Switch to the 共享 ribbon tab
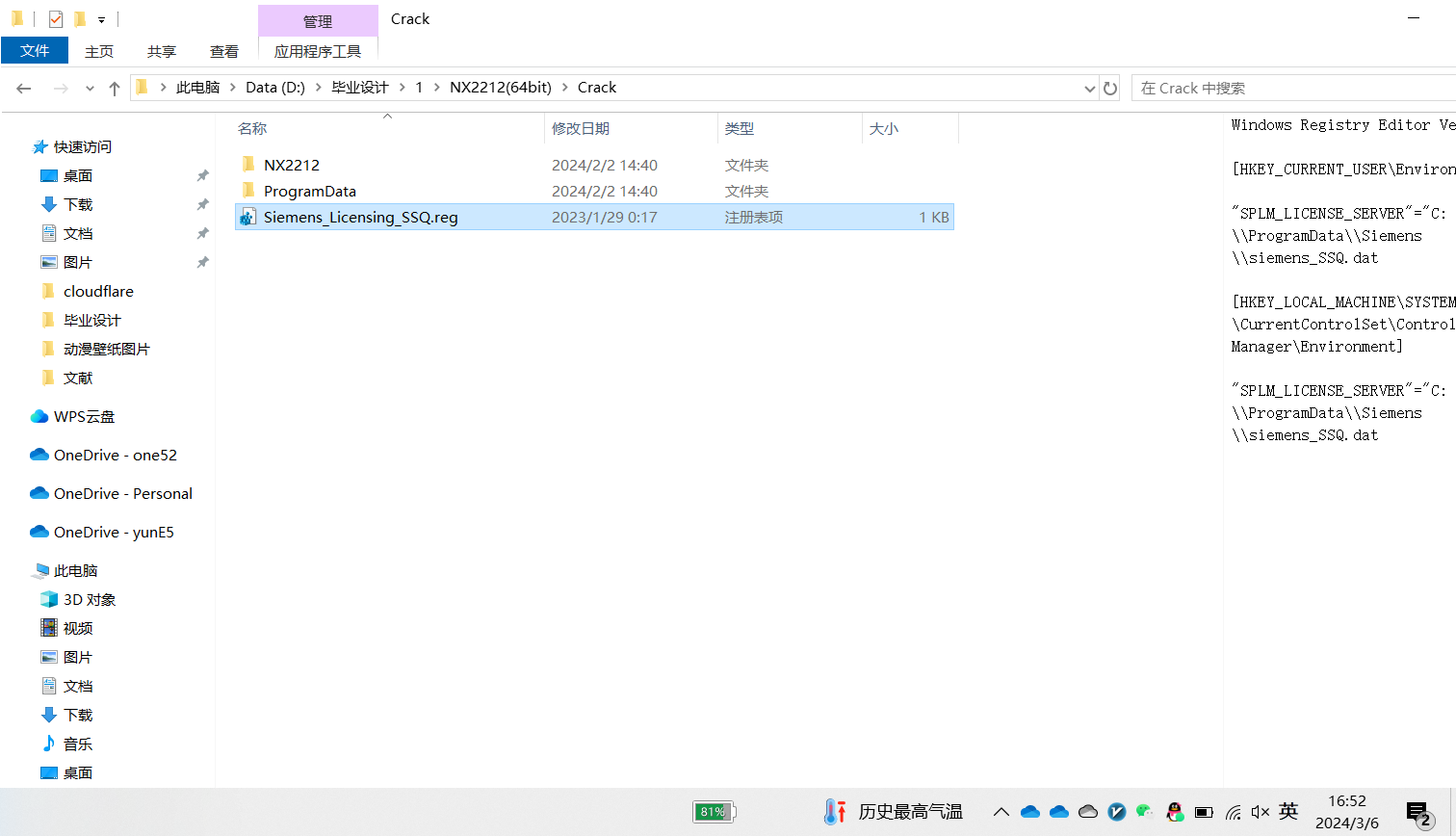Viewport: 1456px width, 836px height. [x=161, y=51]
